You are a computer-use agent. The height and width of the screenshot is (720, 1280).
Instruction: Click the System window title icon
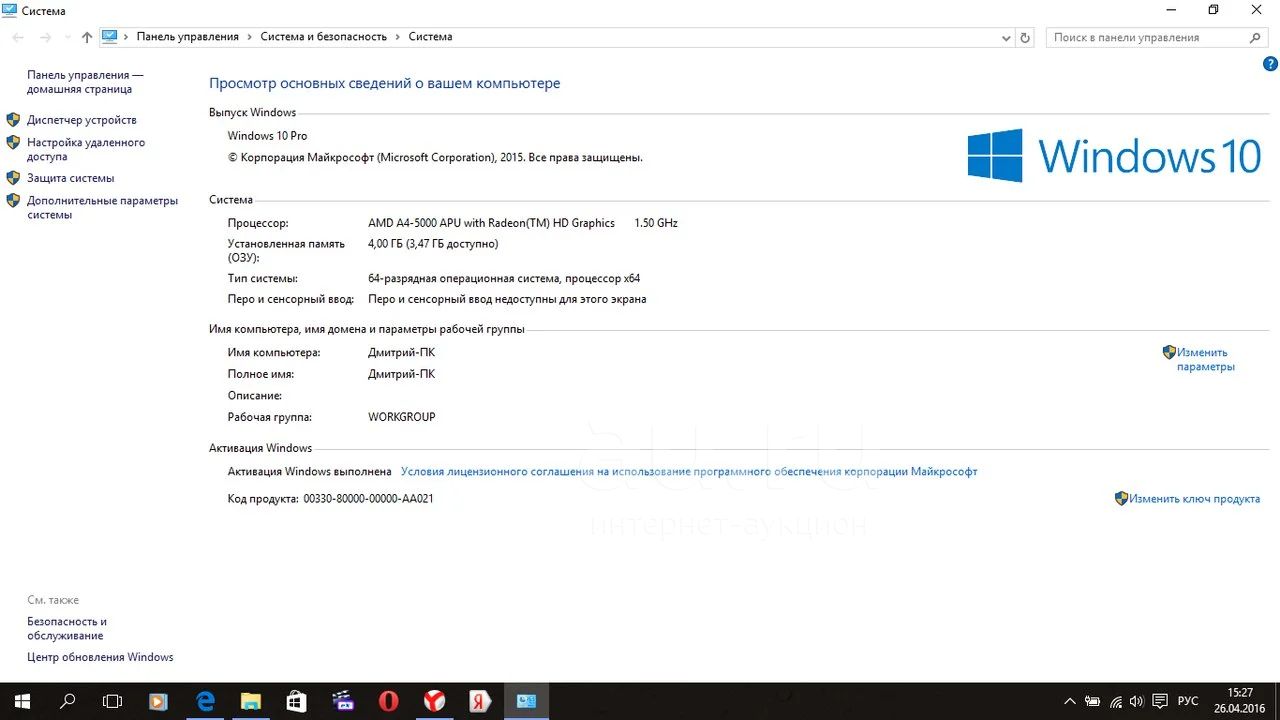[9, 10]
